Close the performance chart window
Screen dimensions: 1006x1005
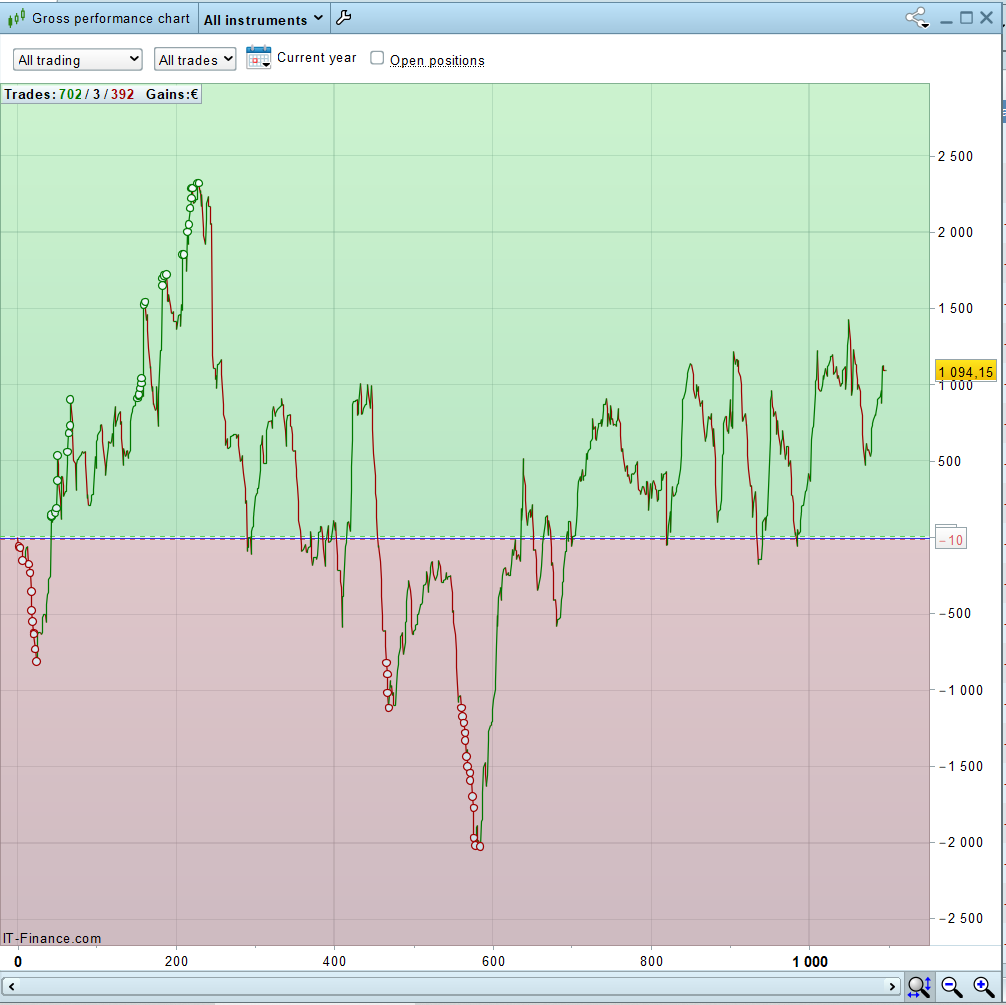[x=987, y=18]
